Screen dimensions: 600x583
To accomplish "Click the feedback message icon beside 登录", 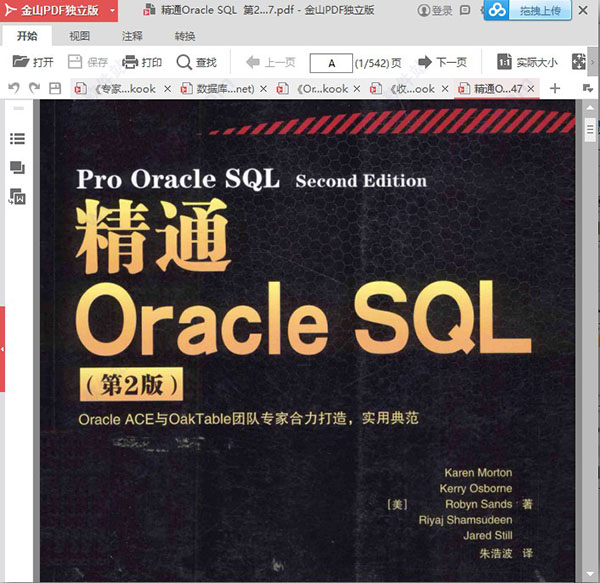I will [x=465, y=10].
